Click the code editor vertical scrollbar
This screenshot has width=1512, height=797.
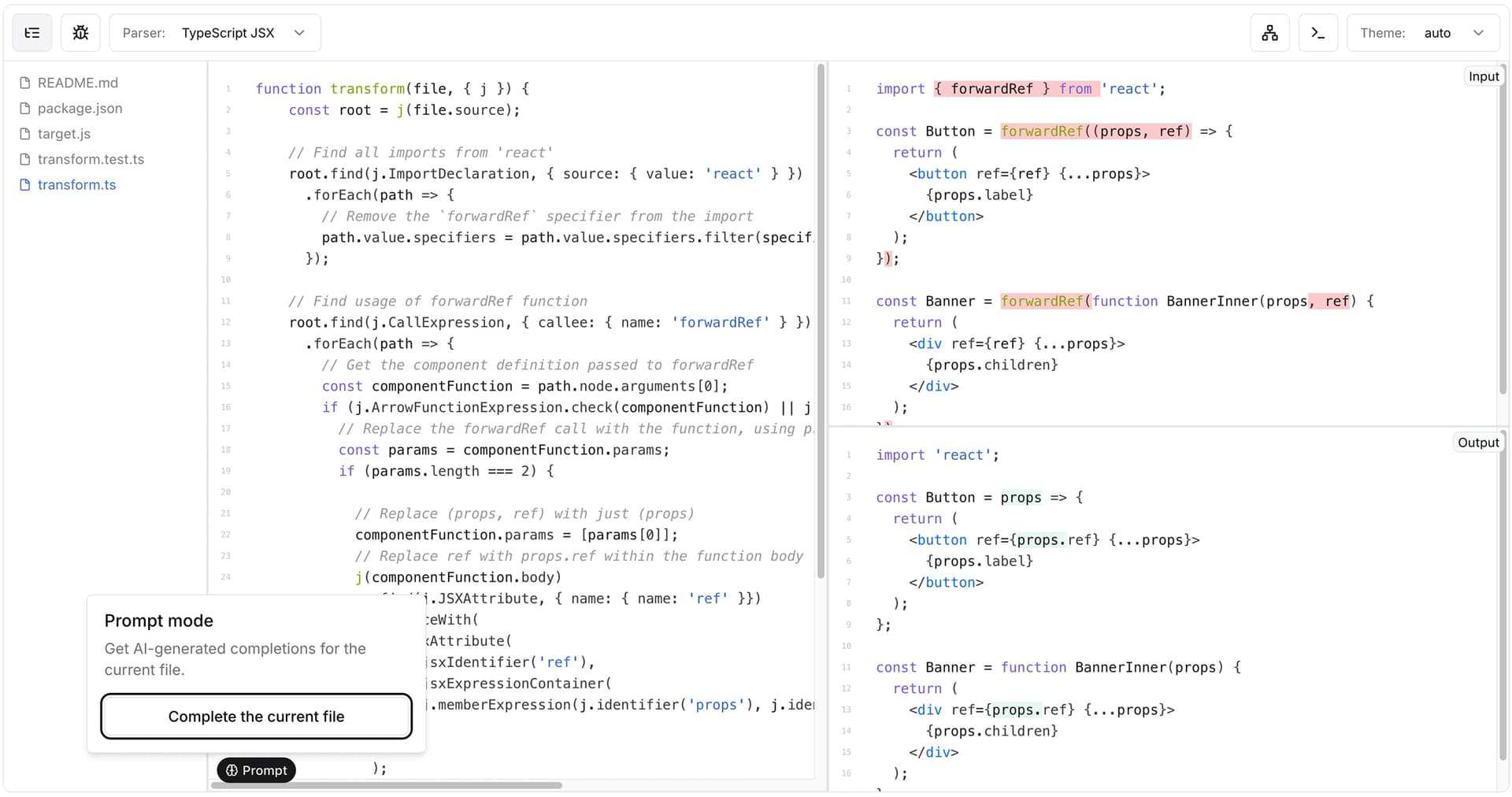coord(821,321)
